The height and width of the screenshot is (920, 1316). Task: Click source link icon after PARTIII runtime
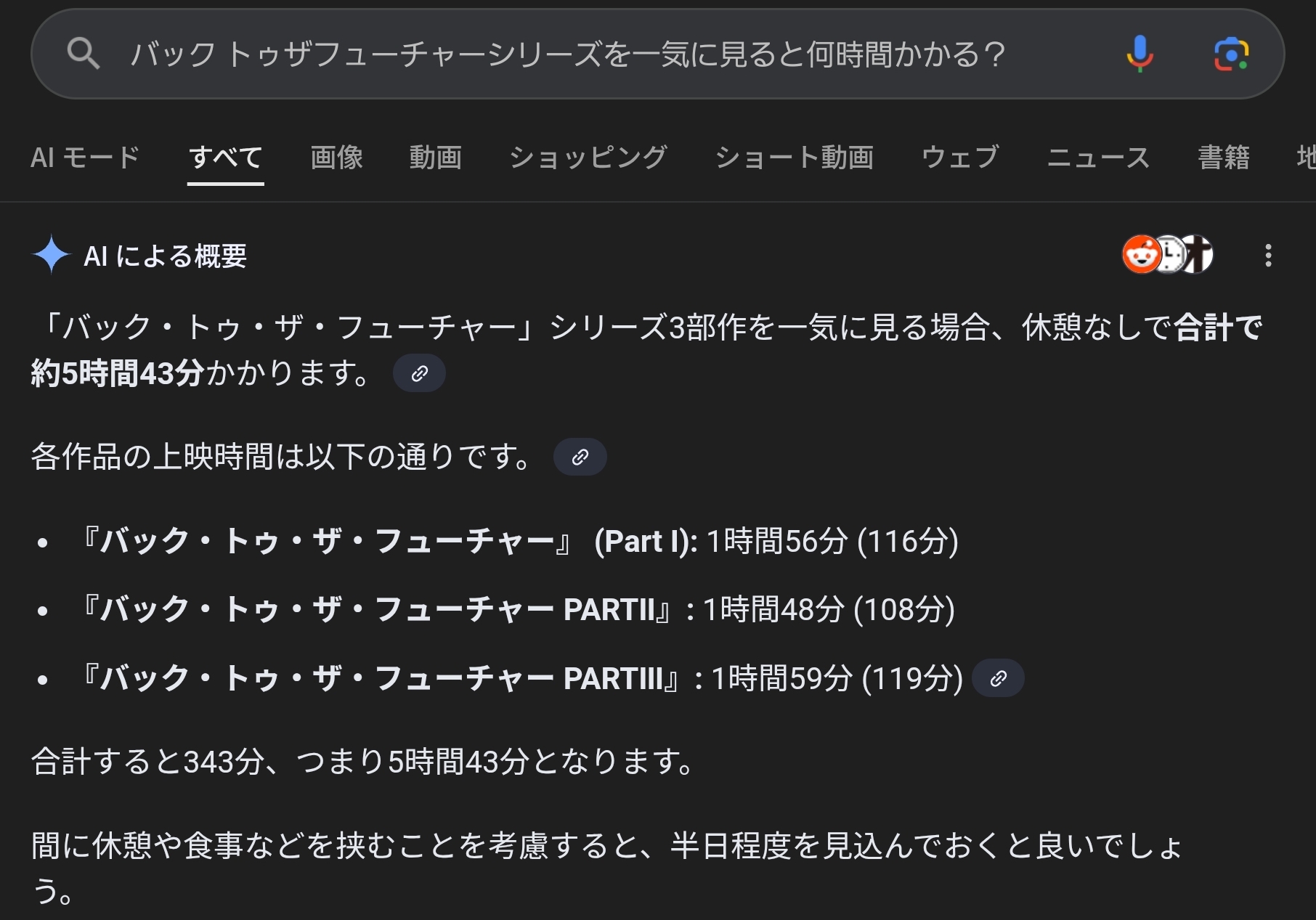click(x=998, y=678)
